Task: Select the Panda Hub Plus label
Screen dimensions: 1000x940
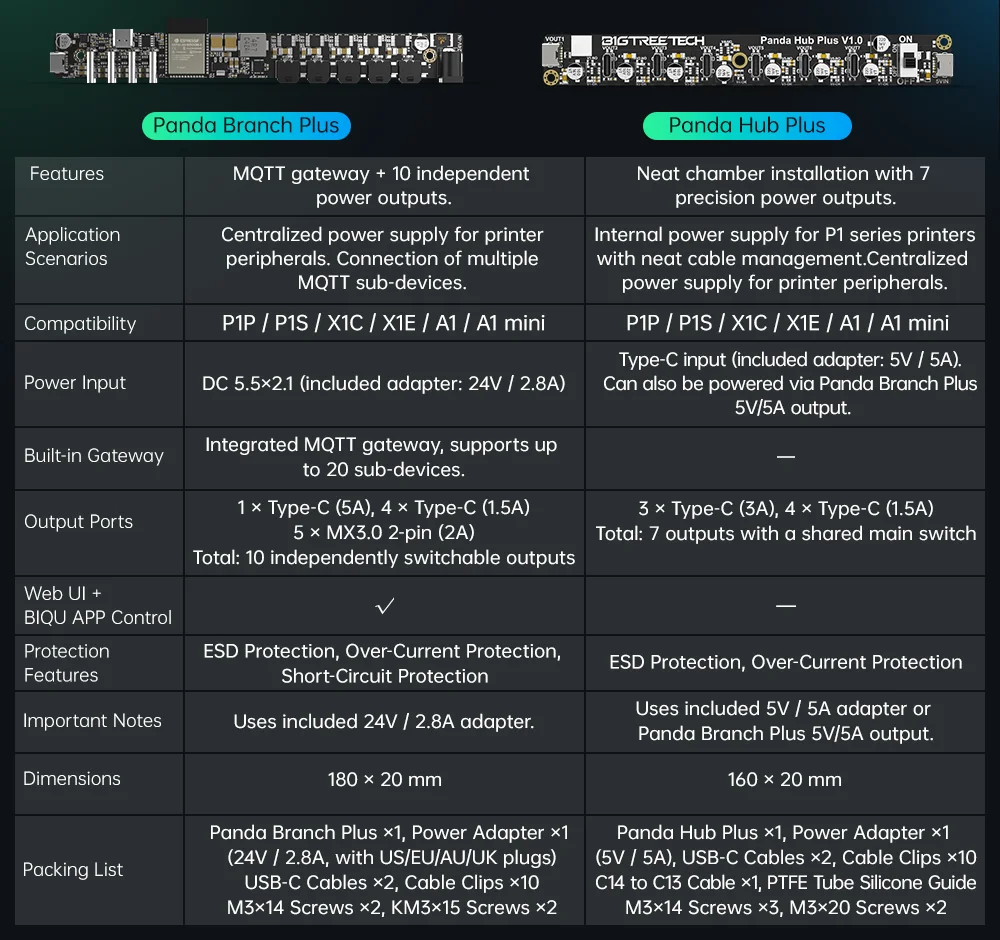Action: (747, 126)
